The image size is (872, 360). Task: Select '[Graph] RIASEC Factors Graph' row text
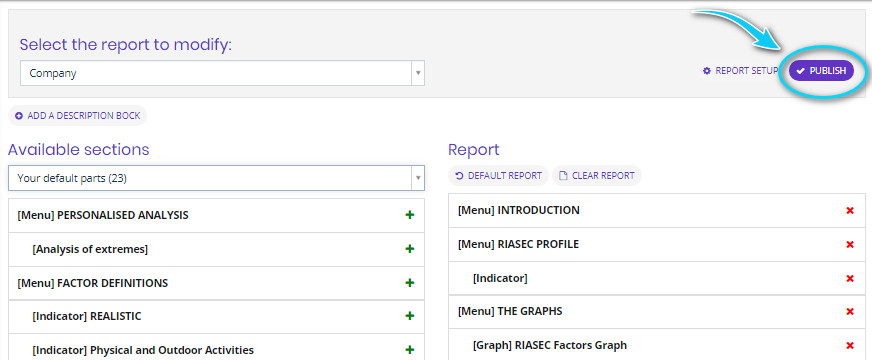549,346
